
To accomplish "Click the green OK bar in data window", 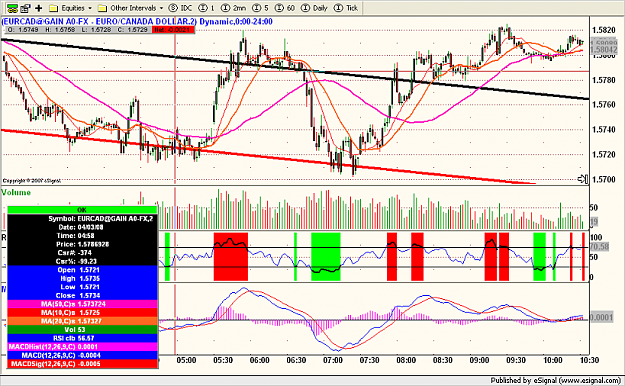I will click(x=82, y=210).
